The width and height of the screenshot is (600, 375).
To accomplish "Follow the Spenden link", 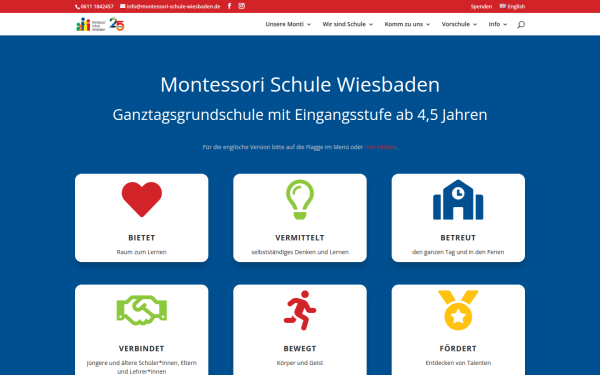I will 481,7.
